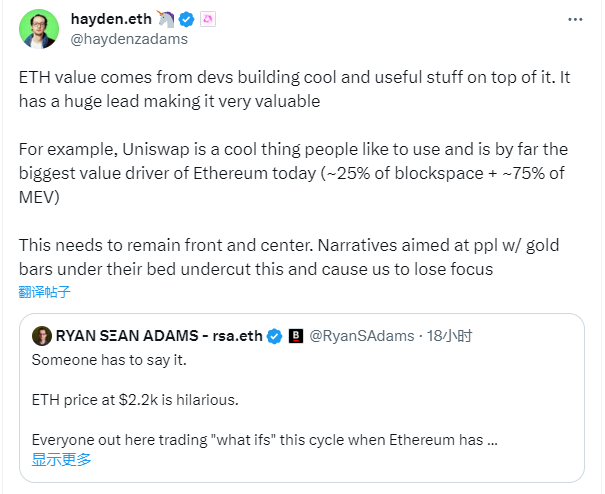Image resolution: width=605 pixels, height=494 pixels.
Task: Open the @RyanSAdams handle in quote
Action: 362,336
